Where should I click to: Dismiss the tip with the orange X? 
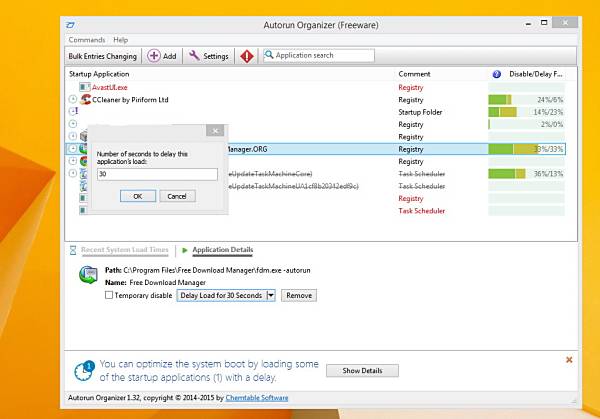point(569,360)
